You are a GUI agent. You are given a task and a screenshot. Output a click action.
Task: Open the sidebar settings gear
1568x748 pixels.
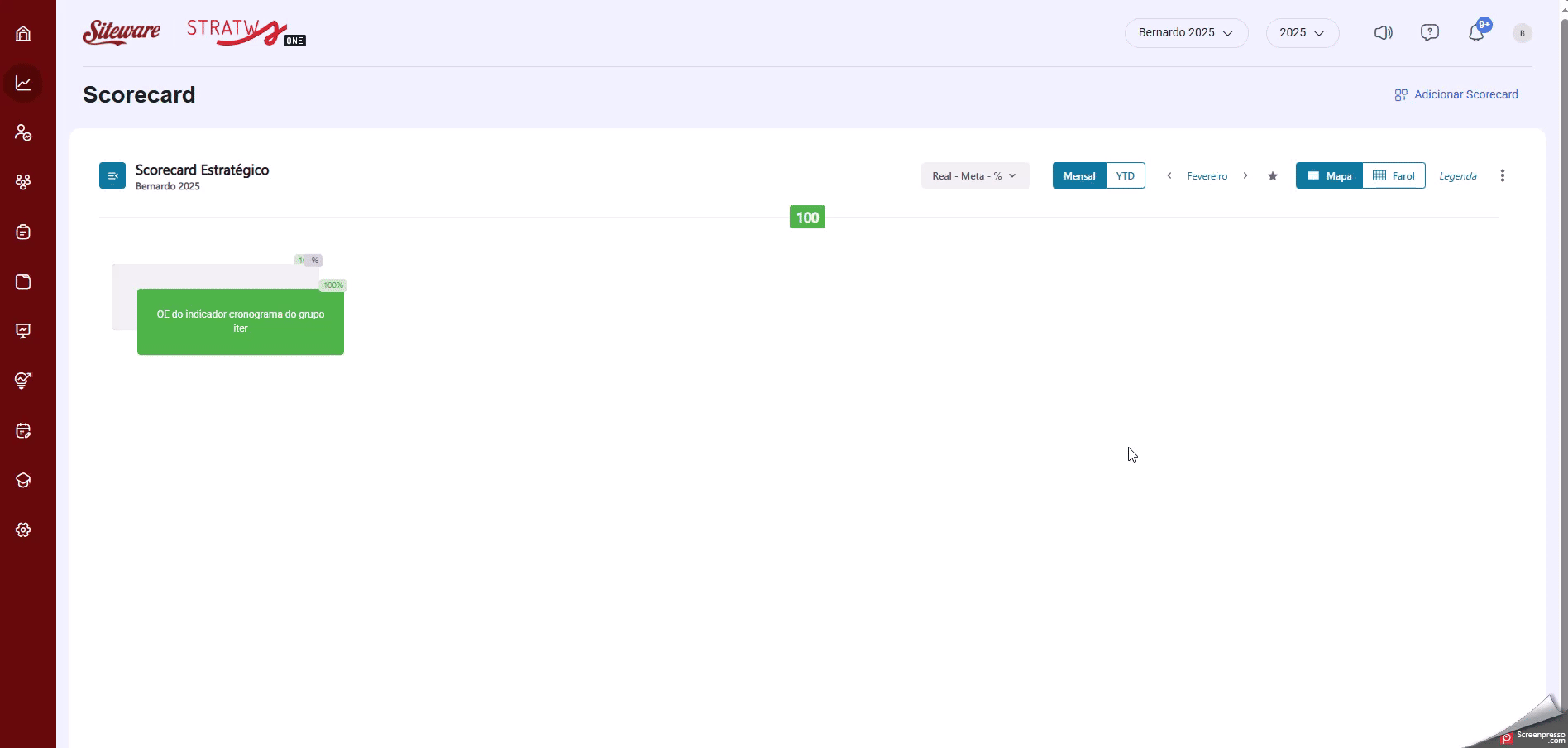[x=23, y=530]
